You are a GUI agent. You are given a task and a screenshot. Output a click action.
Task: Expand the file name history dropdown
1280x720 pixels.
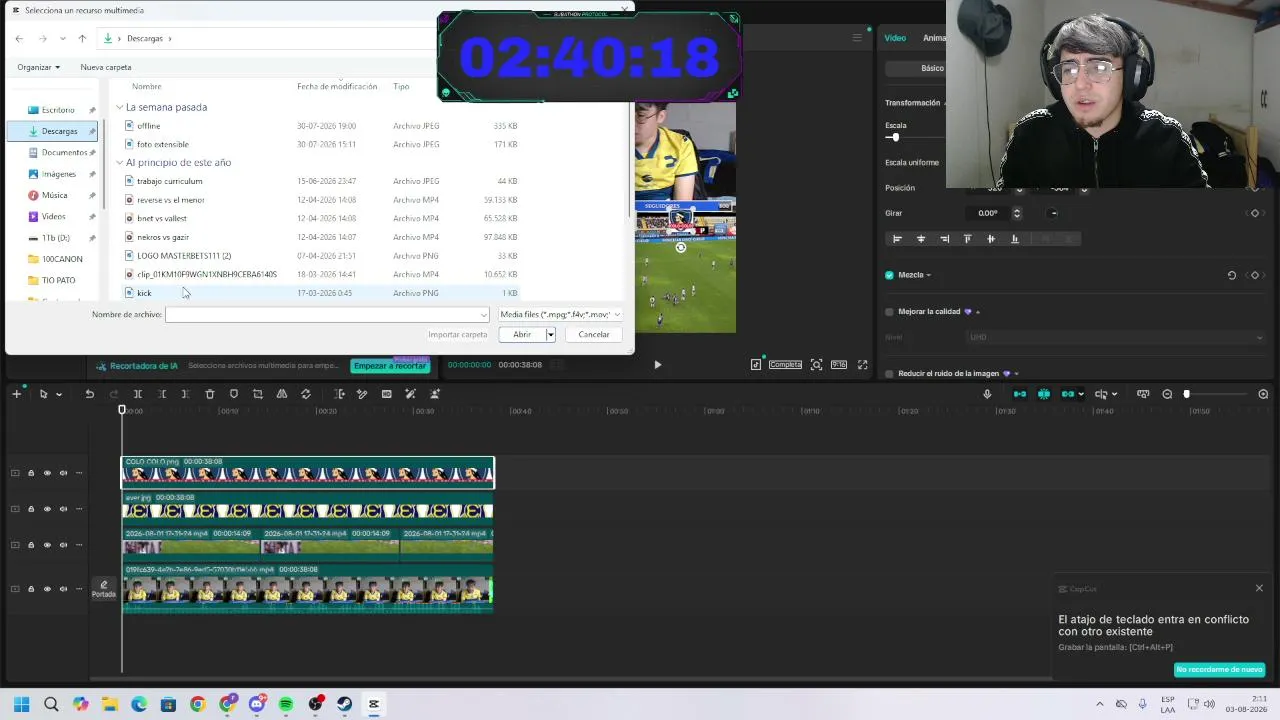coord(484,315)
